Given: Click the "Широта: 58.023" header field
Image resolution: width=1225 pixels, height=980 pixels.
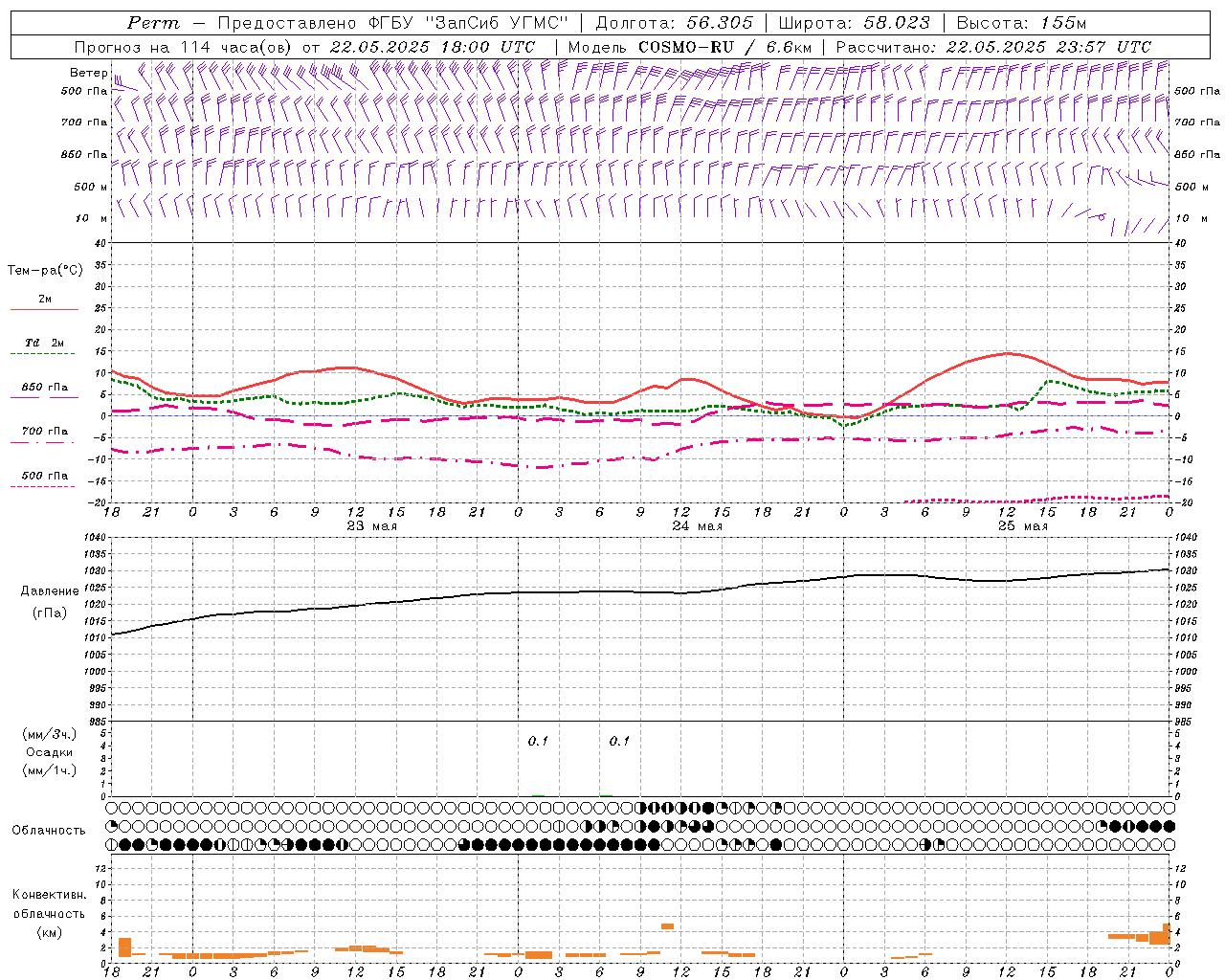Looking at the screenshot, I should pyautogui.click(x=855, y=23).
